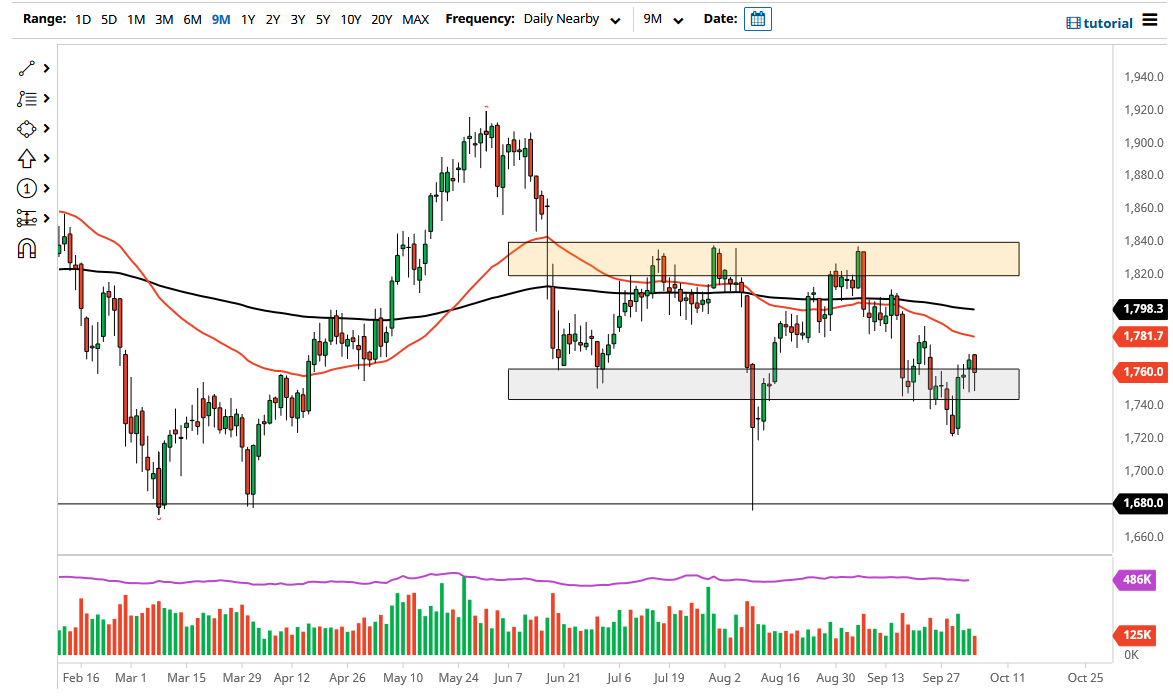Set chart range to 3M
This screenshot has height=696, width=1173.
(164, 19)
